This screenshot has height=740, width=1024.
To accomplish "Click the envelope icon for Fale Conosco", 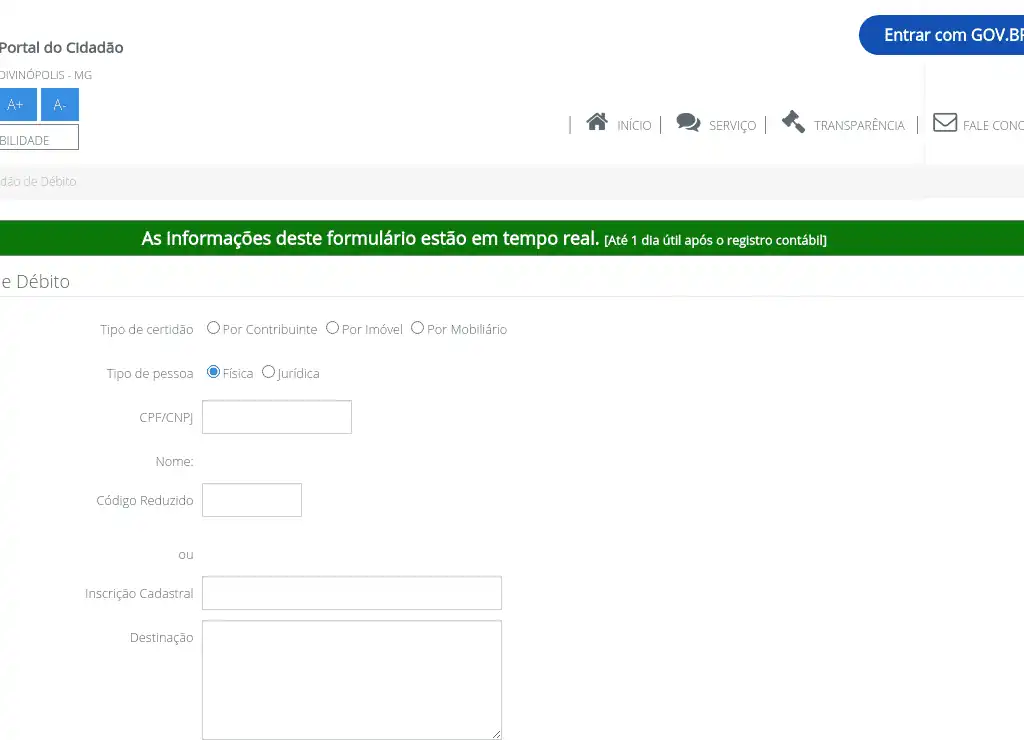I will [944, 123].
